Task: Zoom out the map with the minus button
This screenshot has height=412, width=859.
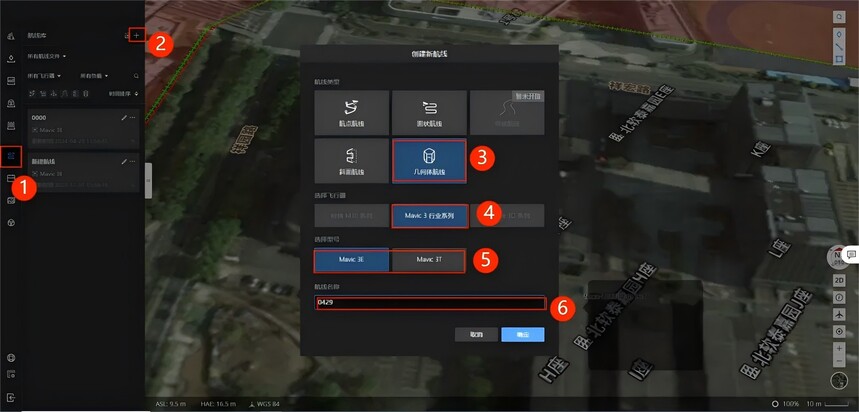Action: click(x=839, y=361)
